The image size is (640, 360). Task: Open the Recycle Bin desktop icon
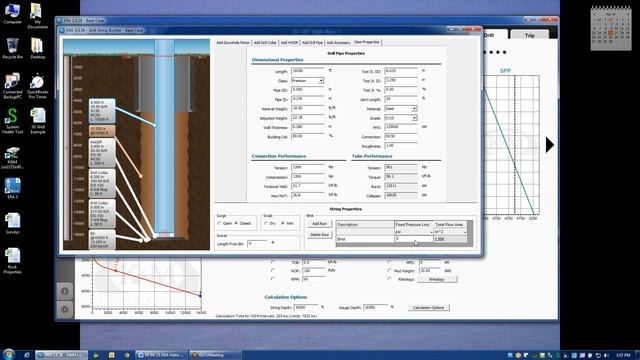click(12, 49)
